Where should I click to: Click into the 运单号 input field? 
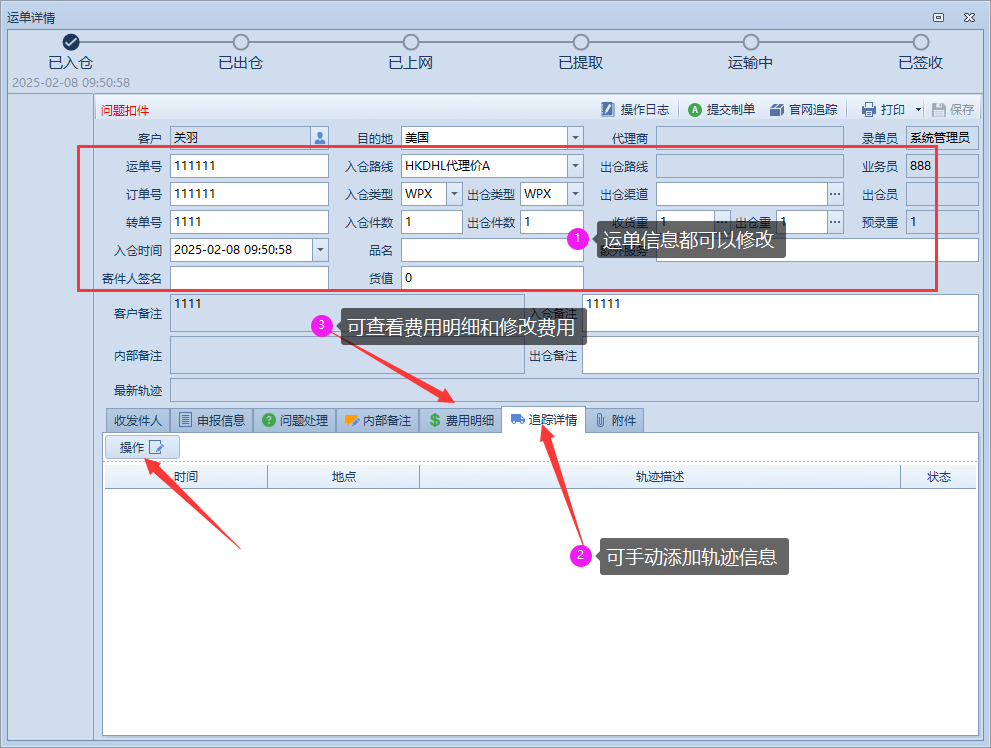tap(249, 166)
